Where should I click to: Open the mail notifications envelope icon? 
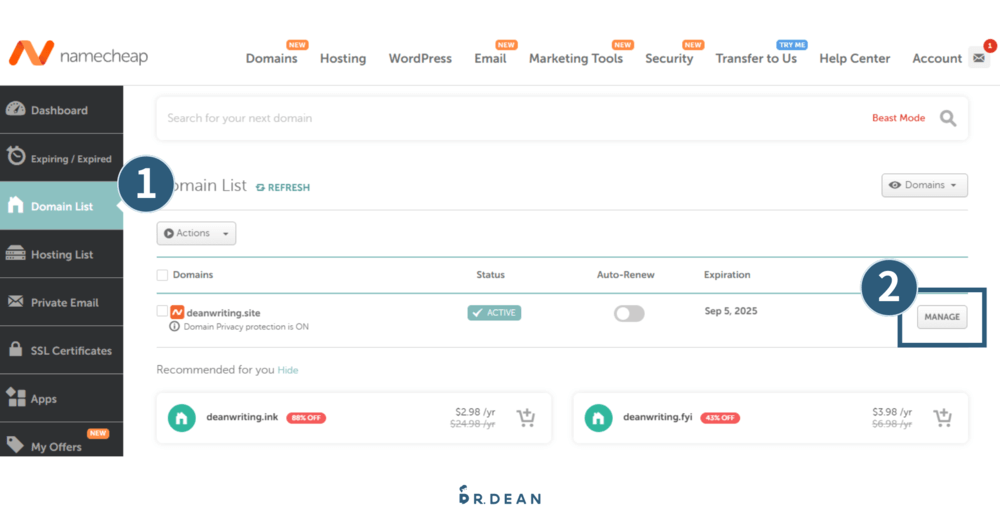click(x=979, y=58)
